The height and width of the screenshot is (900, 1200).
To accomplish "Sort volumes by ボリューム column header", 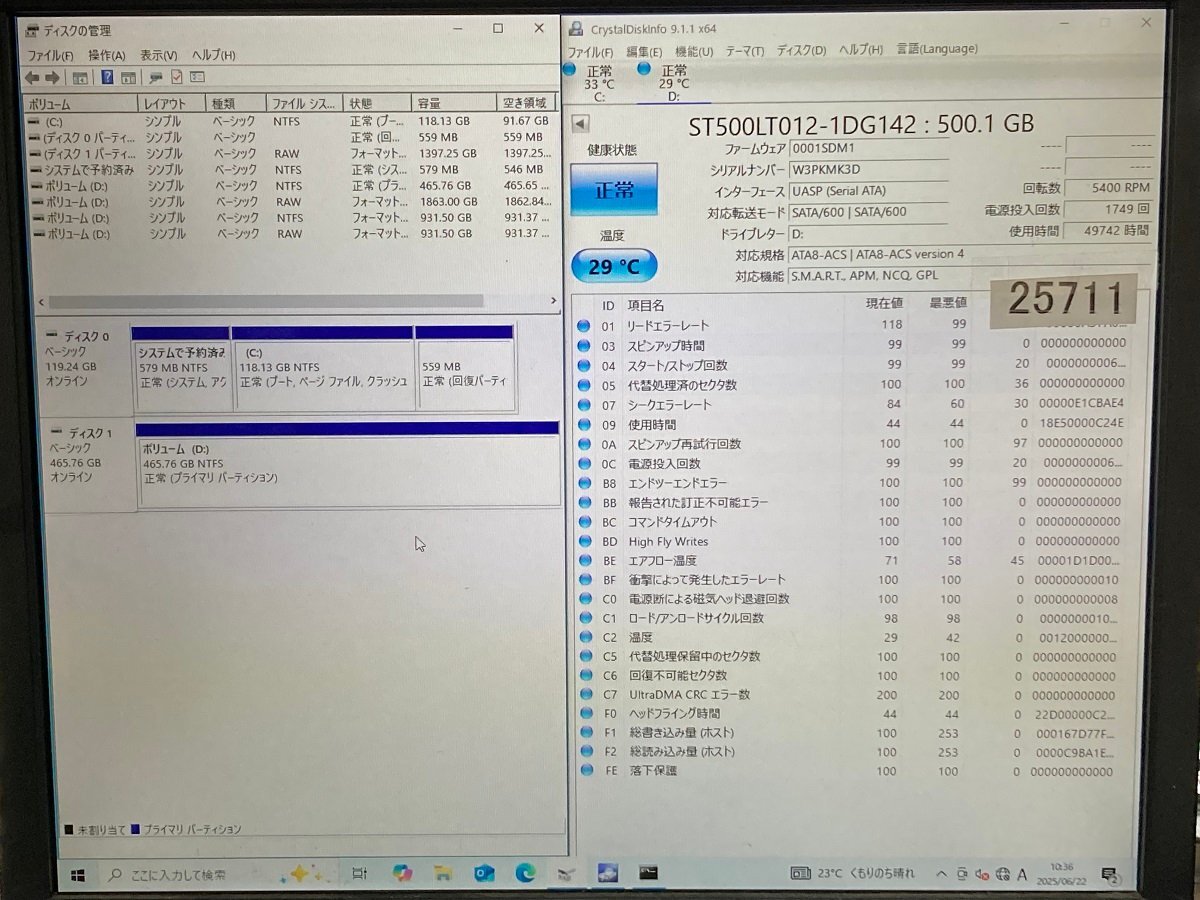I will (x=80, y=104).
